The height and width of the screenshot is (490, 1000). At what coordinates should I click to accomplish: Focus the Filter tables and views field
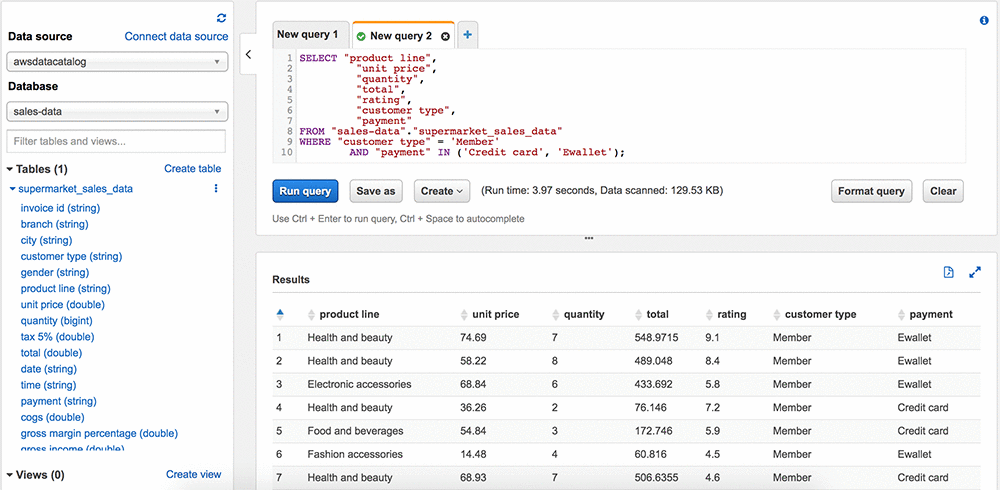(115, 141)
